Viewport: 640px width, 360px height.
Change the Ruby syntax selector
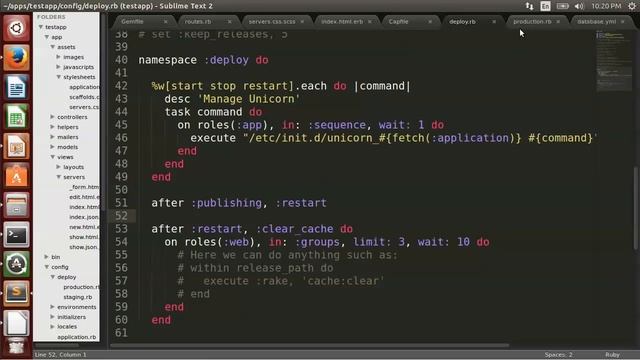click(612, 355)
